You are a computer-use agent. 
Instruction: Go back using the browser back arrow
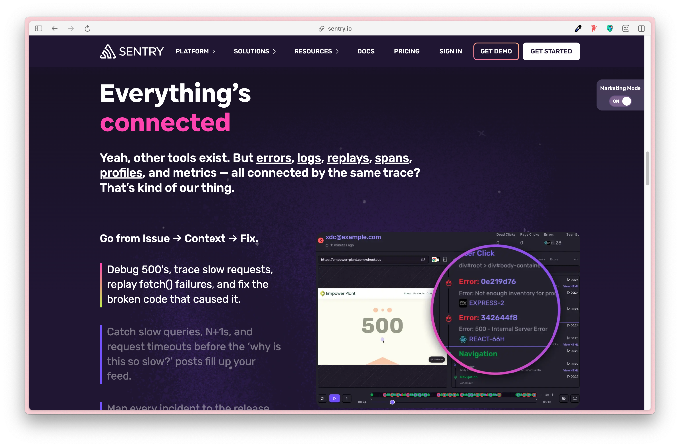coord(55,29)
